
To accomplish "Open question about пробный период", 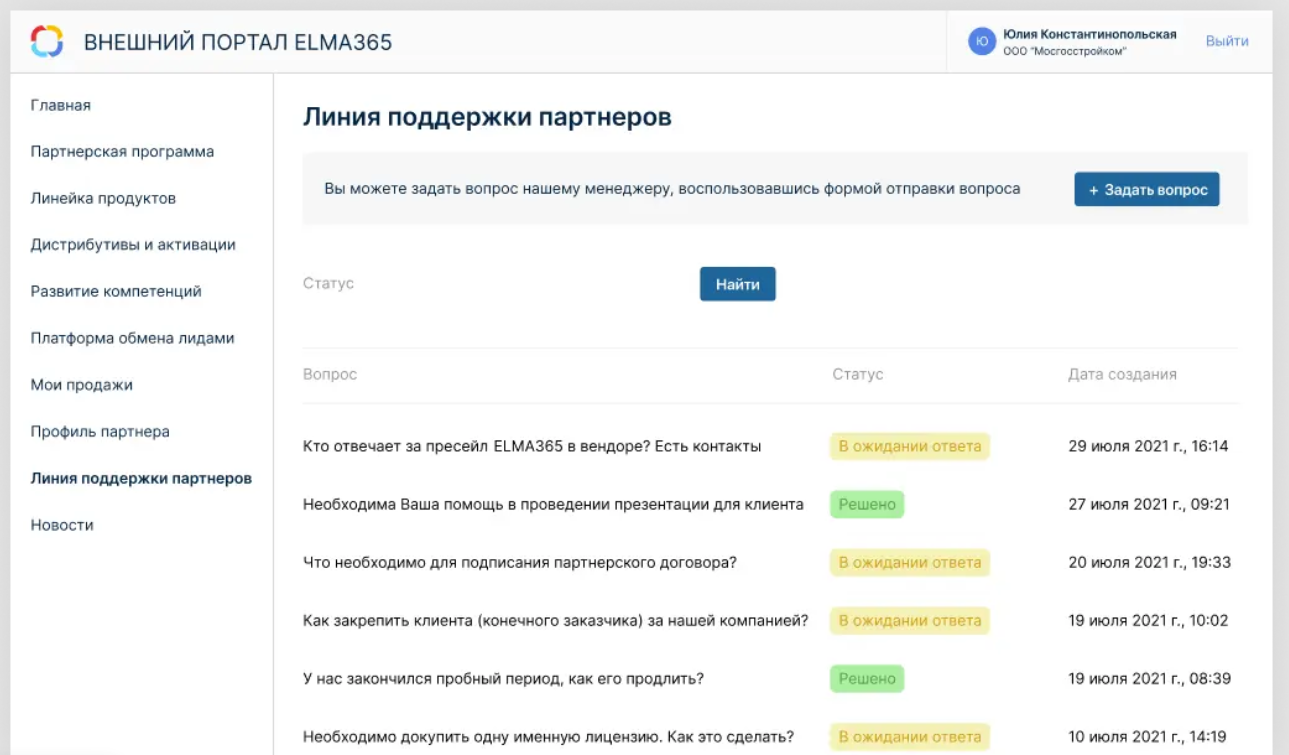I will 503,679.
